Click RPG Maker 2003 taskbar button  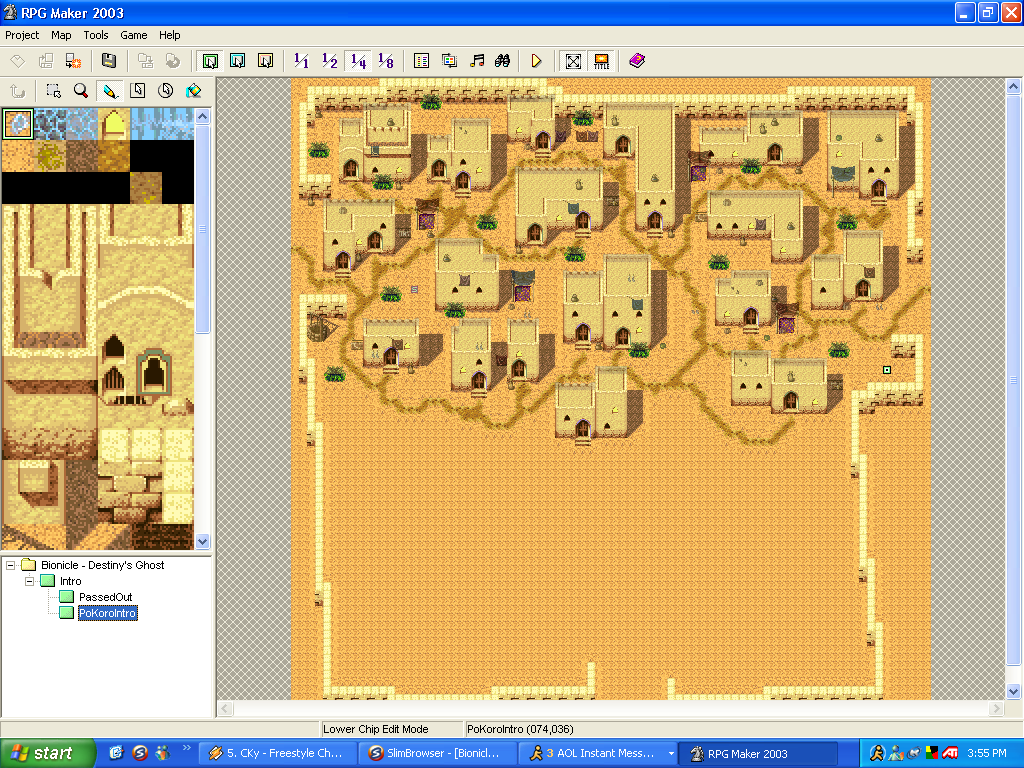tap(758, 754)
